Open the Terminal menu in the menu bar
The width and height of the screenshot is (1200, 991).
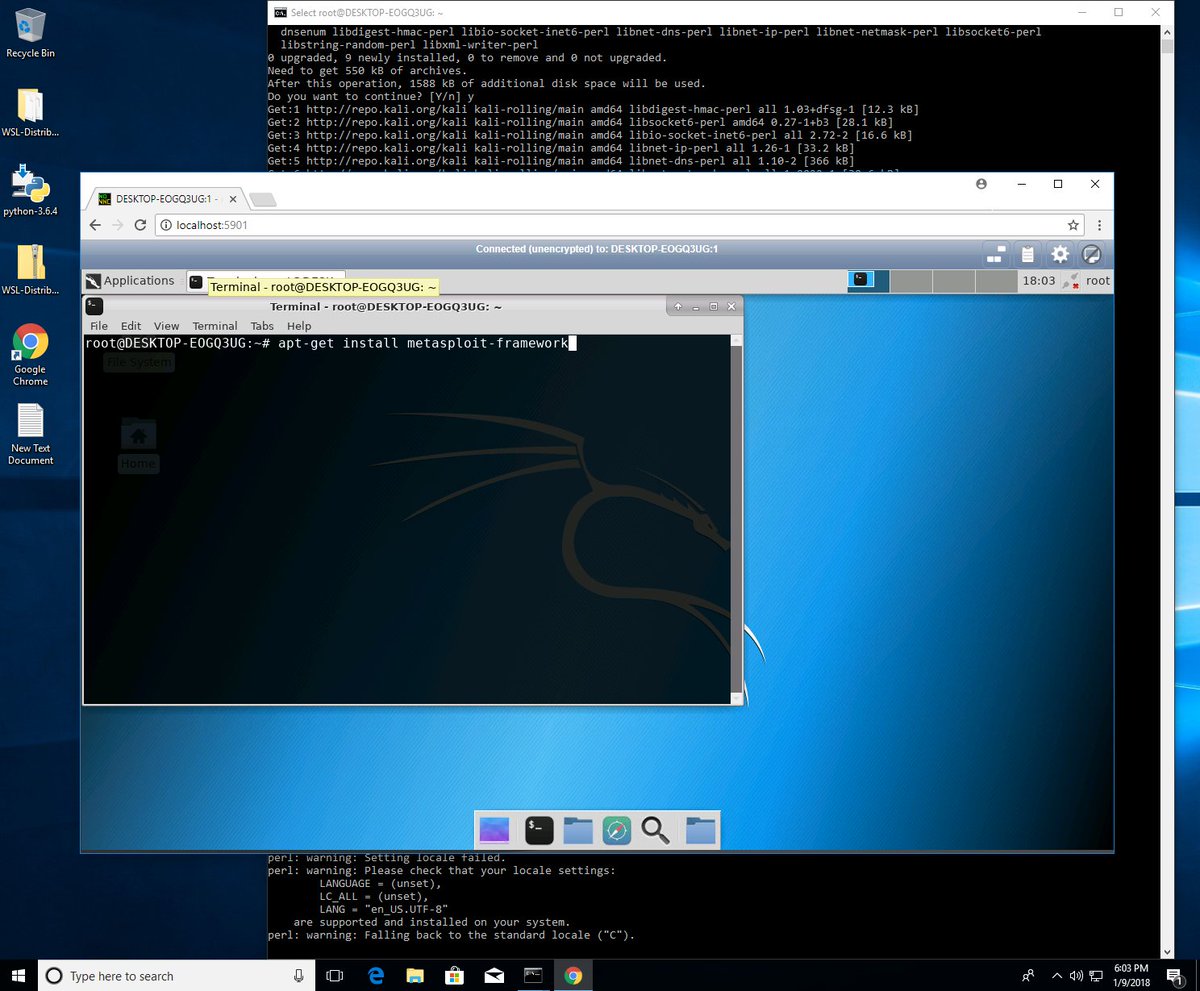[x=215, y=326]
